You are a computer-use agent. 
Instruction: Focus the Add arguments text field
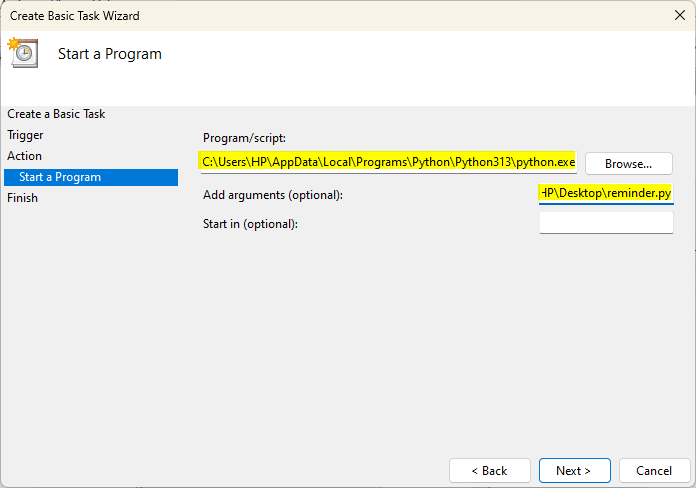[606, 193]
